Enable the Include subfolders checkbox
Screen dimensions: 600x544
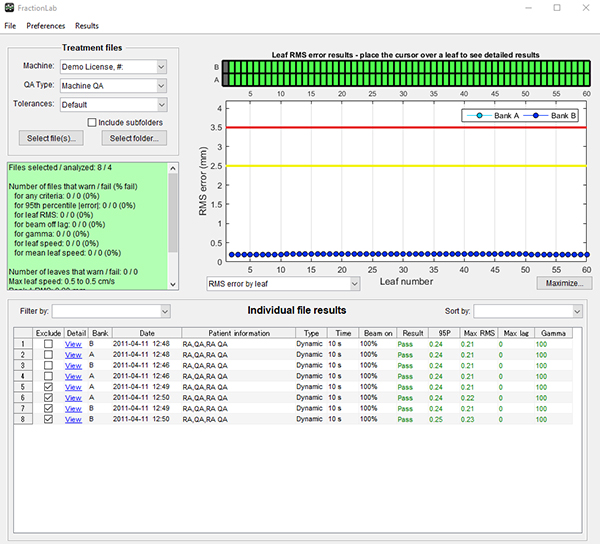(92, 122)
